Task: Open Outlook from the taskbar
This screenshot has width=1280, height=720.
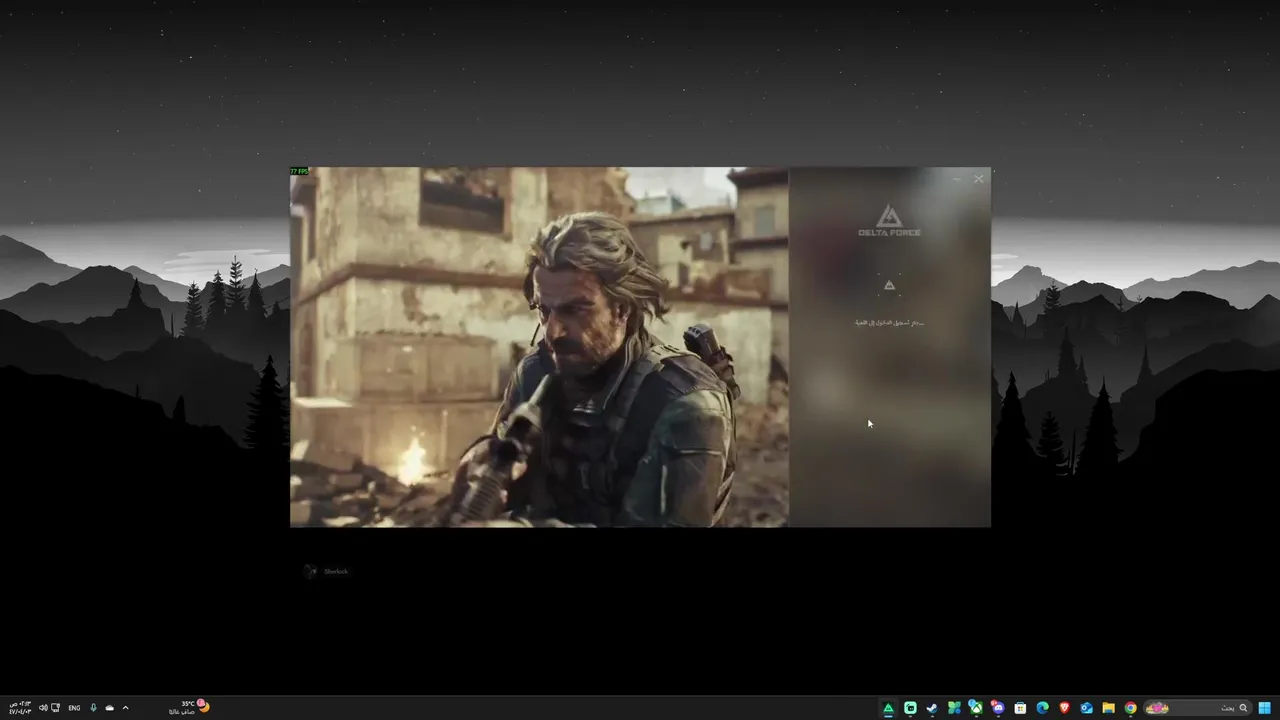Action: point(1086,708)
